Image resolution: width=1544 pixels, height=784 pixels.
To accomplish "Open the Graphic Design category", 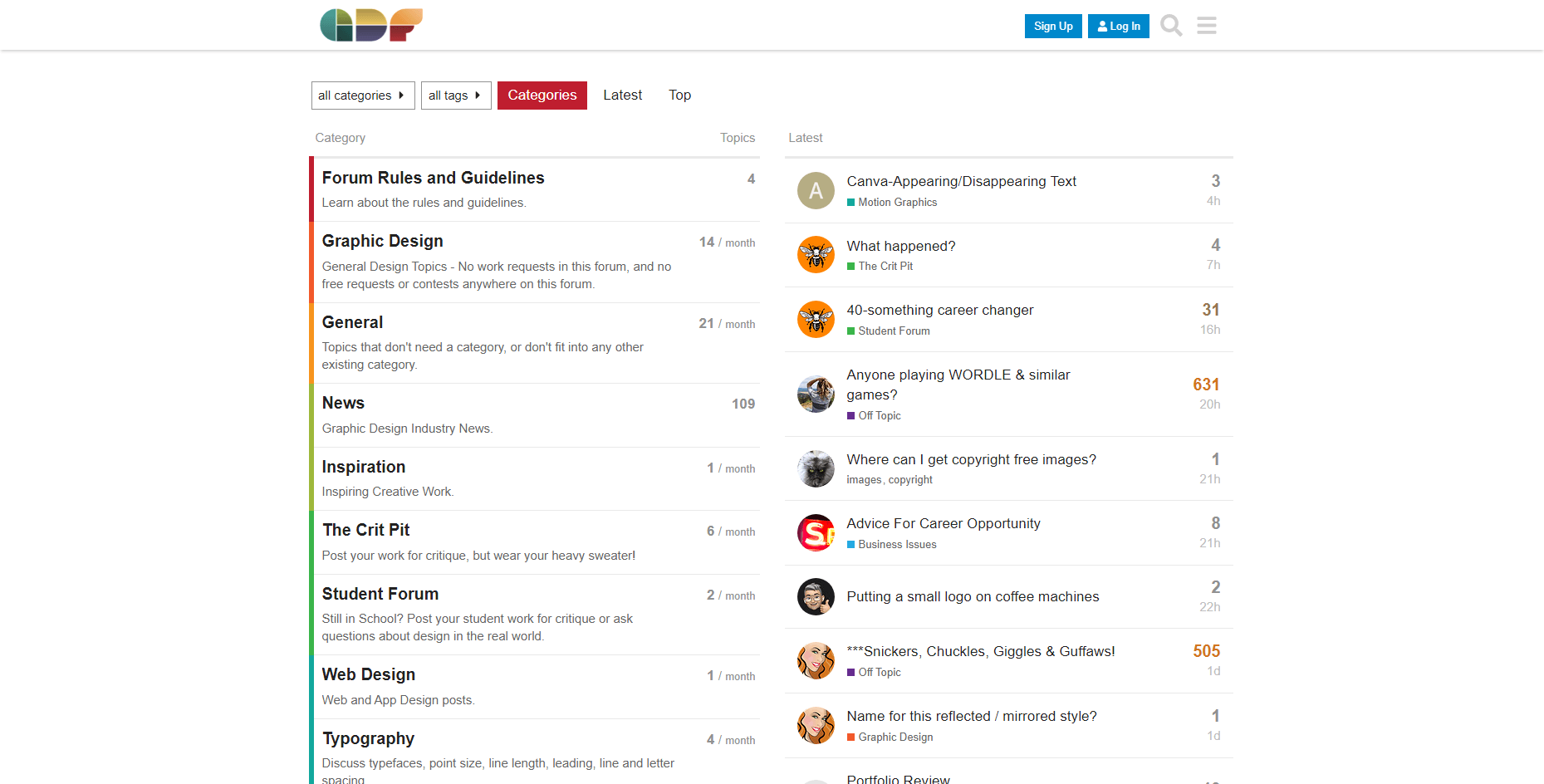I will tap(382, 241).
